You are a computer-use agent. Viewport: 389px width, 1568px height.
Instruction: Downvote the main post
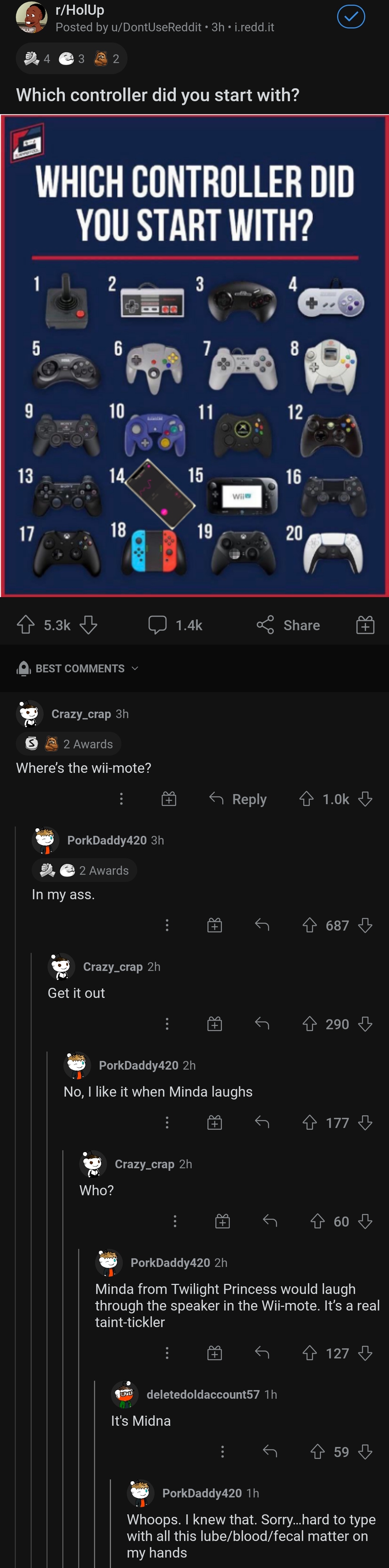coord(89,624)
